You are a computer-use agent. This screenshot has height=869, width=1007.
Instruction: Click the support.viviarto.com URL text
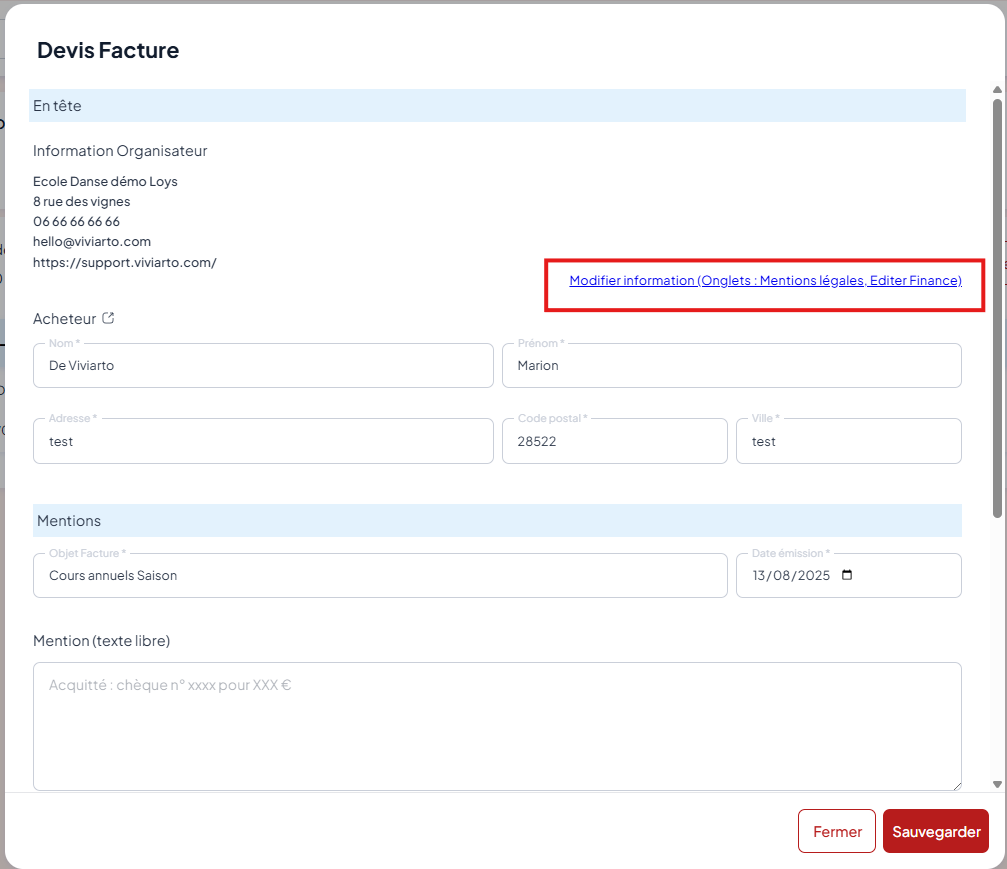[125, 262]
